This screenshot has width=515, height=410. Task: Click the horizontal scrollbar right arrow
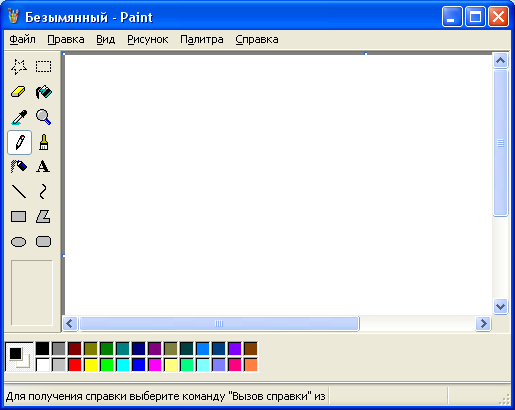pos(483,323)
